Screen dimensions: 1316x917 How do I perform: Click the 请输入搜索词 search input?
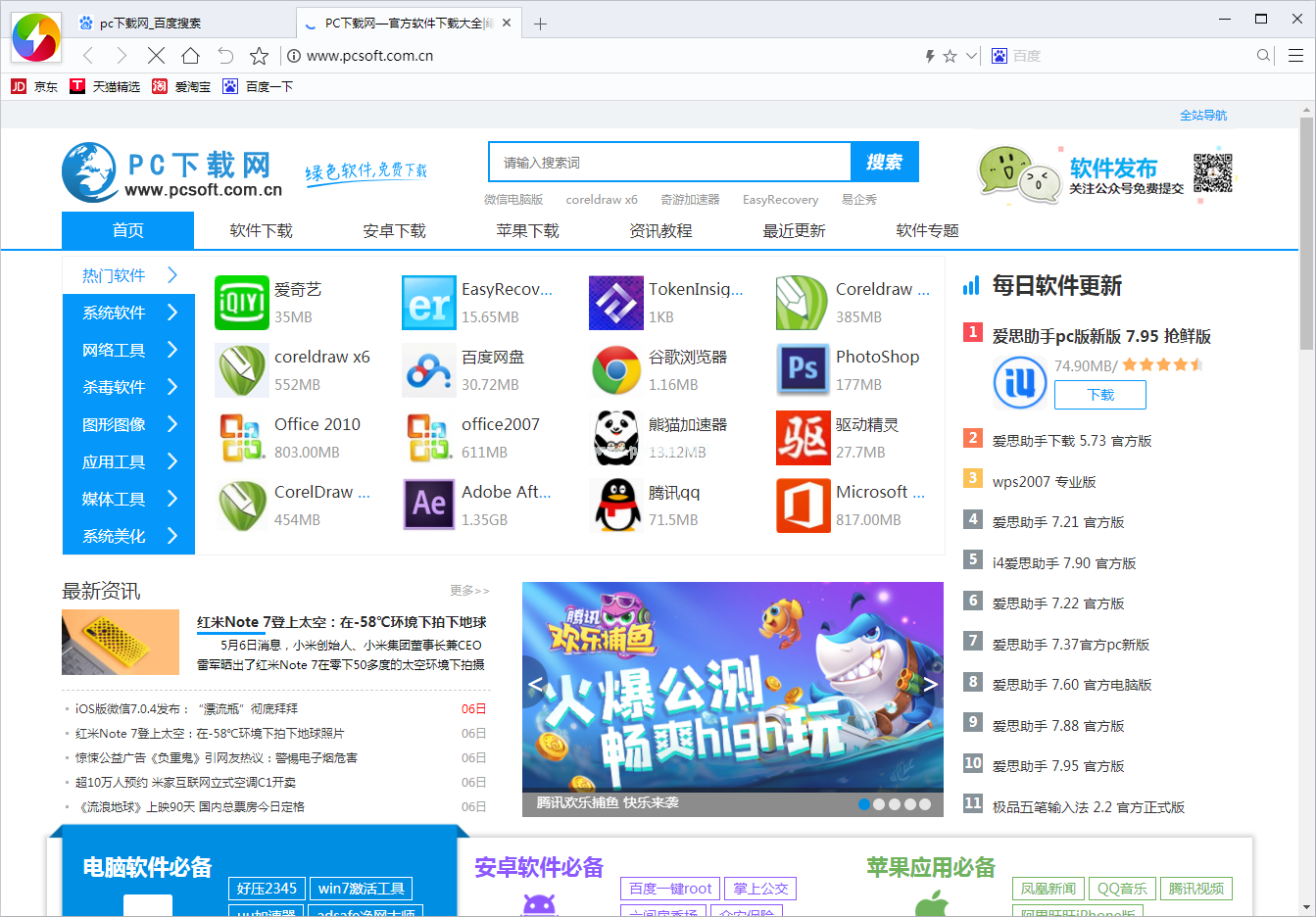pyautogui.click(x=669, y=162)
